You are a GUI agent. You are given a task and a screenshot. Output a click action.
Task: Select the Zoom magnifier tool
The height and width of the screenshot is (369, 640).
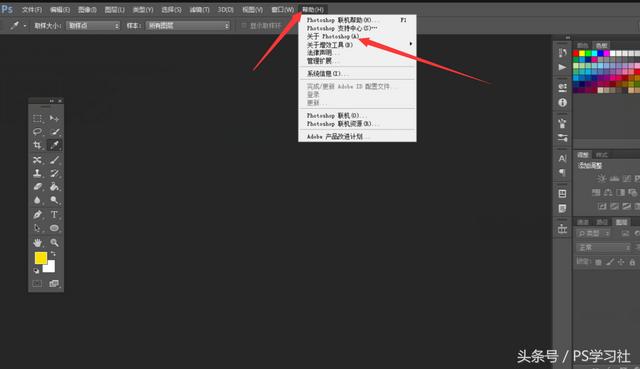(x=54, y=243)
